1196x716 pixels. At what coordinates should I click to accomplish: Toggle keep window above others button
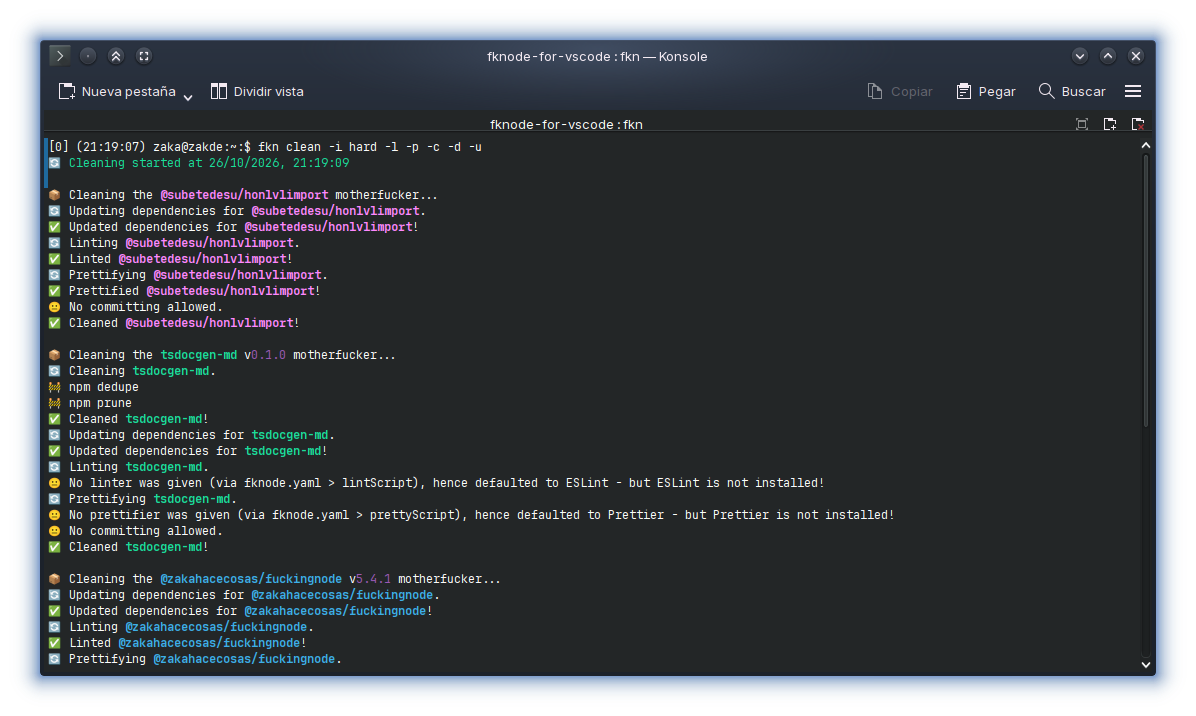(116, 56)
